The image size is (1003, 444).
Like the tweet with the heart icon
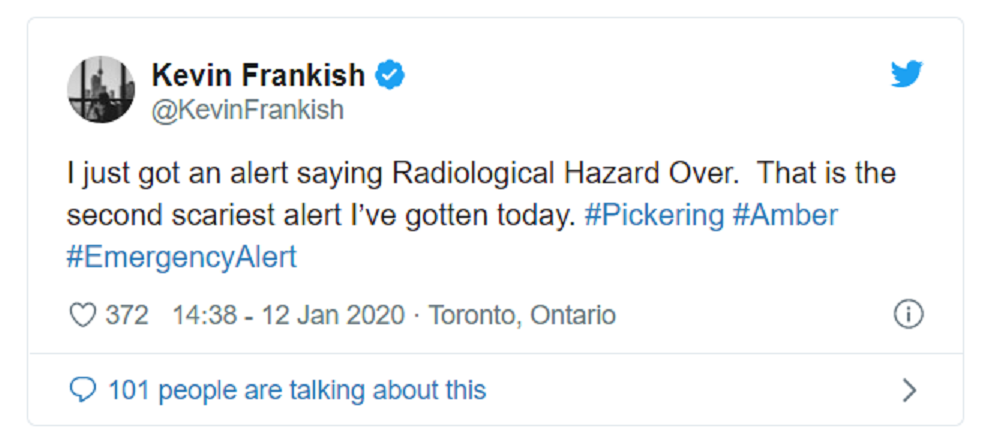82,316
